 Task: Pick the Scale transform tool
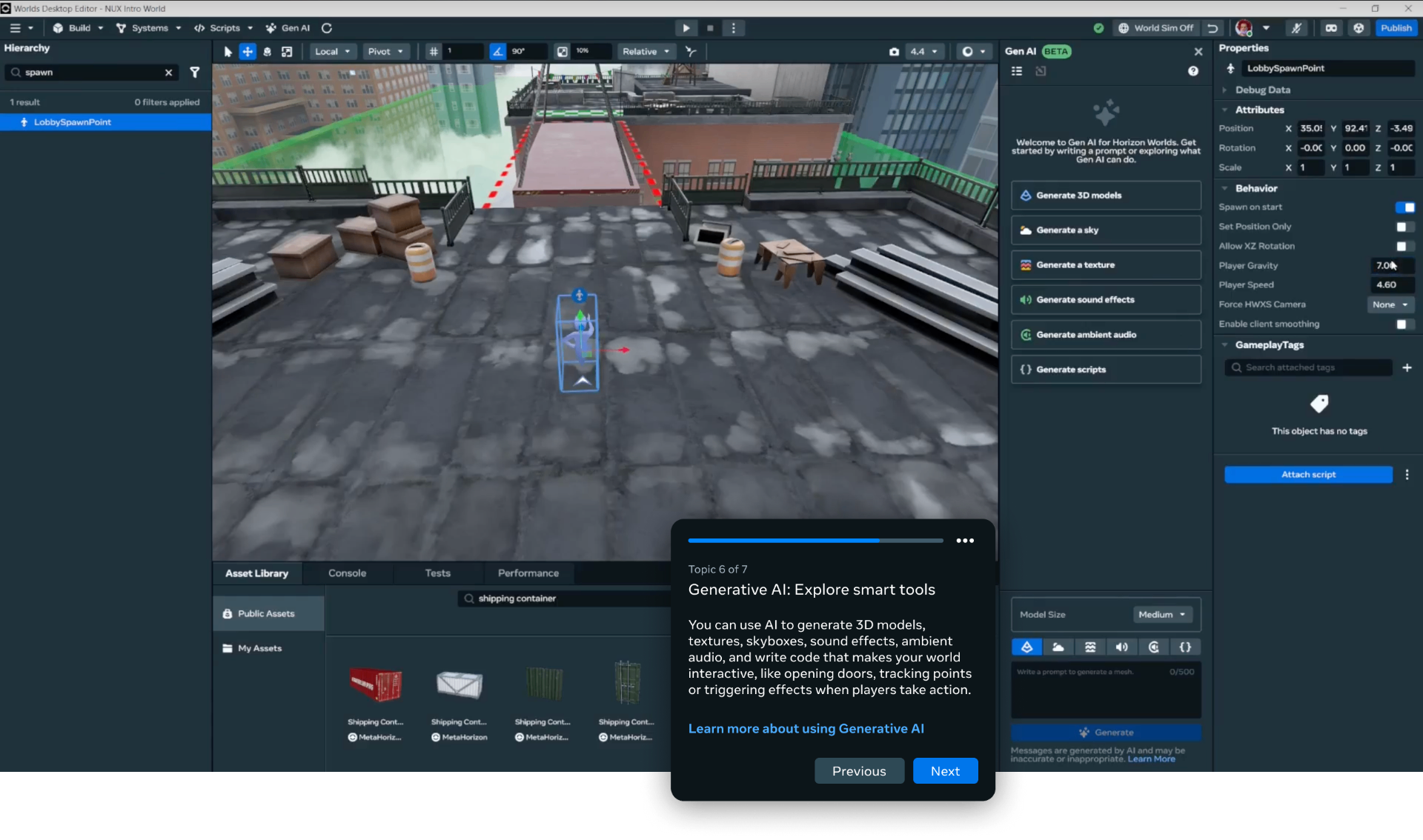(x=287, y=52)
